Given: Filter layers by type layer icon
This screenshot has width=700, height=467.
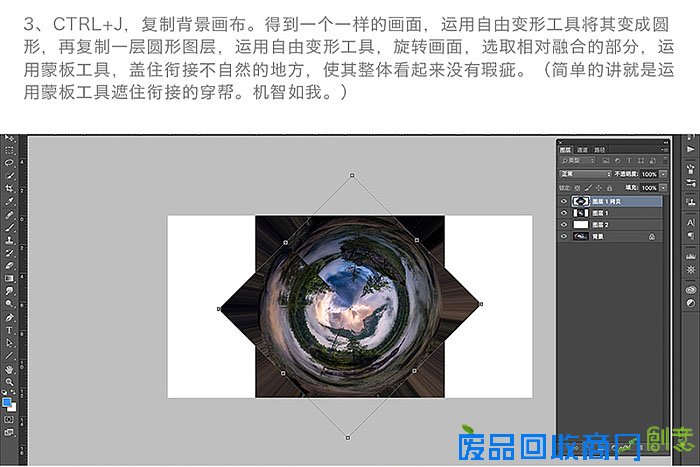Looking at the screenshot, I should (629, 160).
